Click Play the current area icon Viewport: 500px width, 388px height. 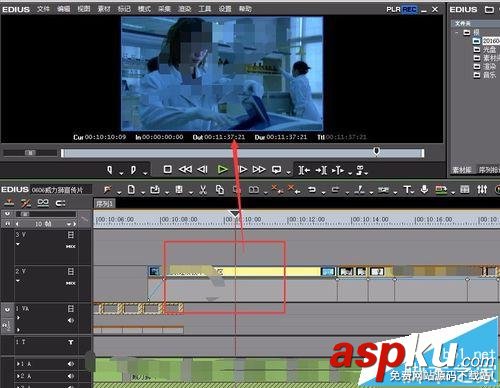point(338,170)
